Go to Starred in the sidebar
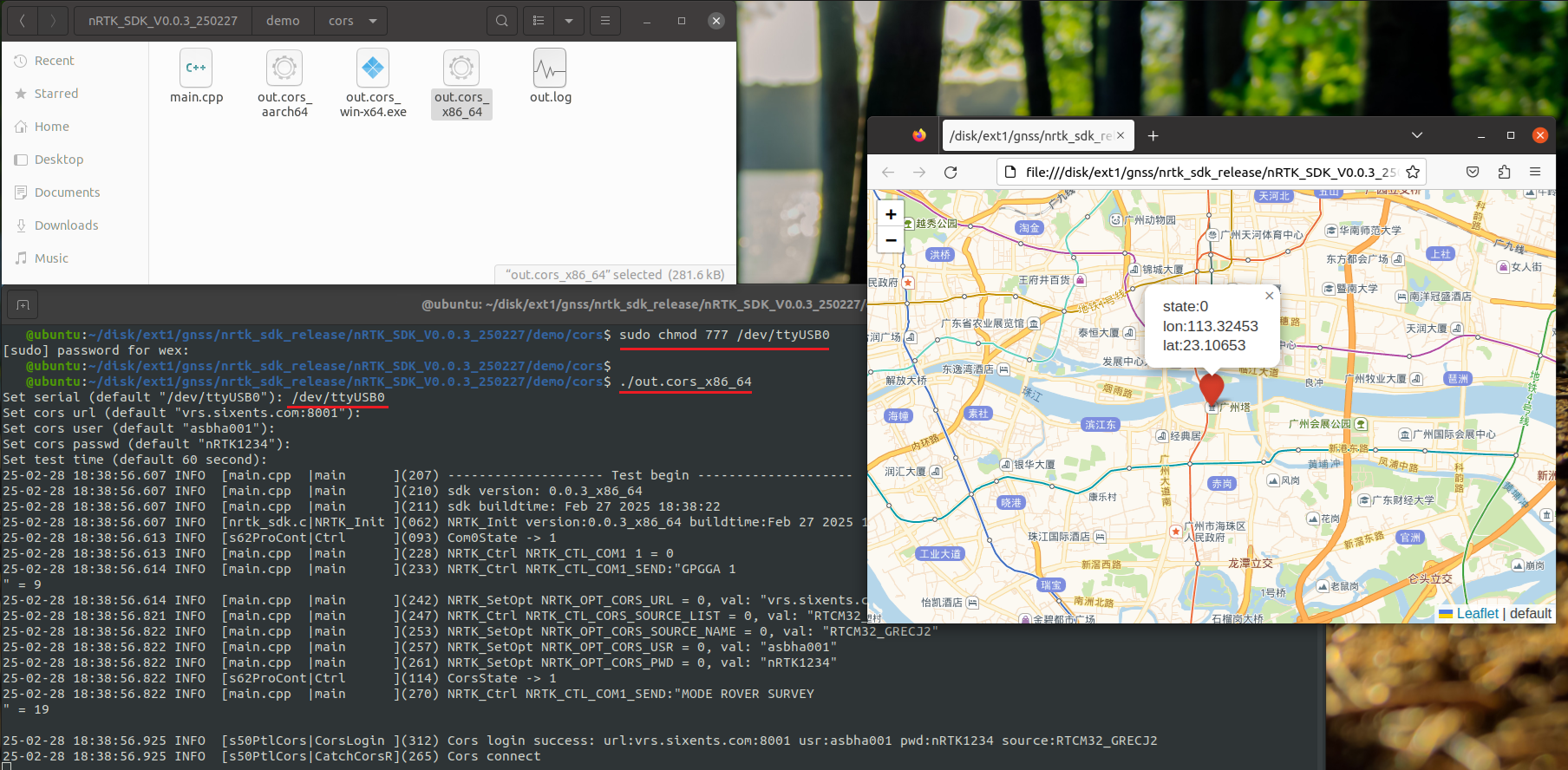The height and width of the screenshot is (770, 1568). (x=56, y=94)
